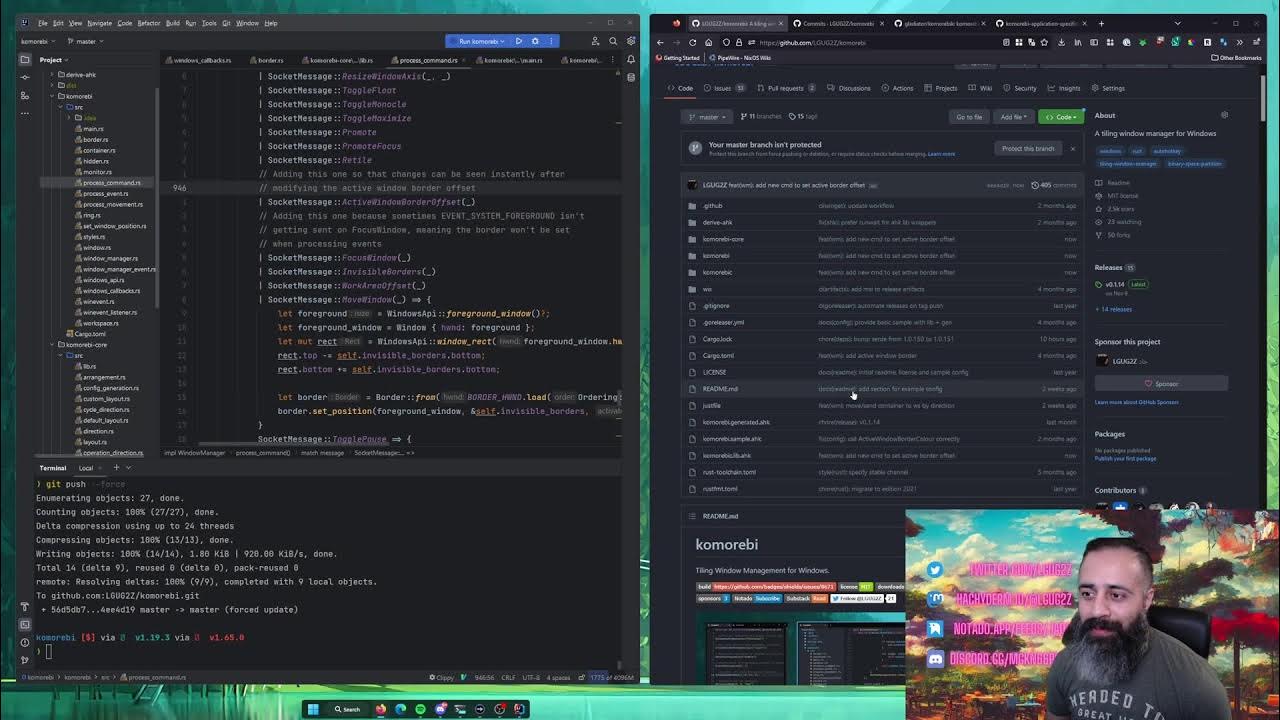Image resolution: width=1280 pixels, height=720 pixels.
Task: Switch to border.rs editor tab
Action: (x=268, y=60)
